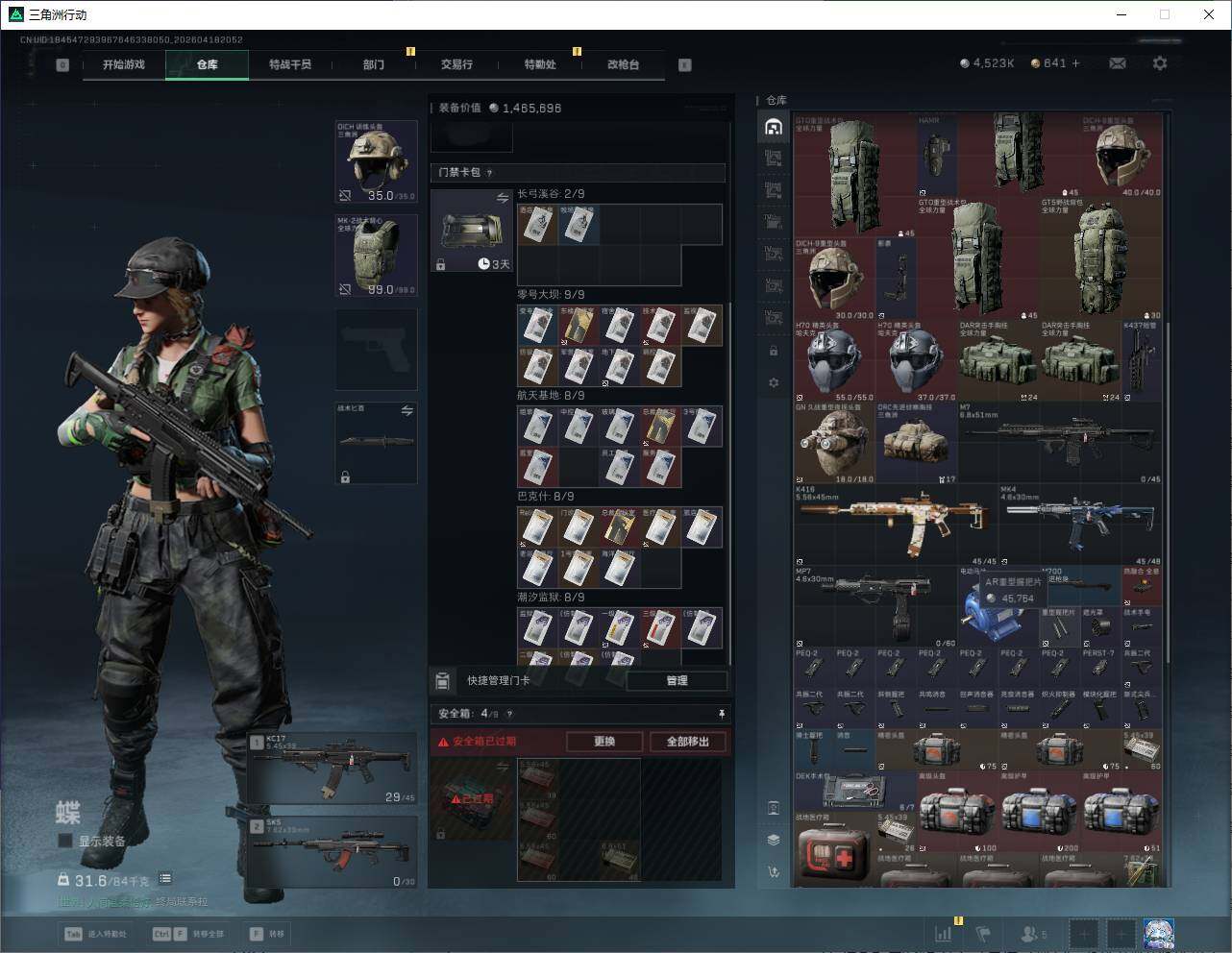Click the M7 6.8x51mm rifle in stash
1232x953 pixels.
(1060, 442)
